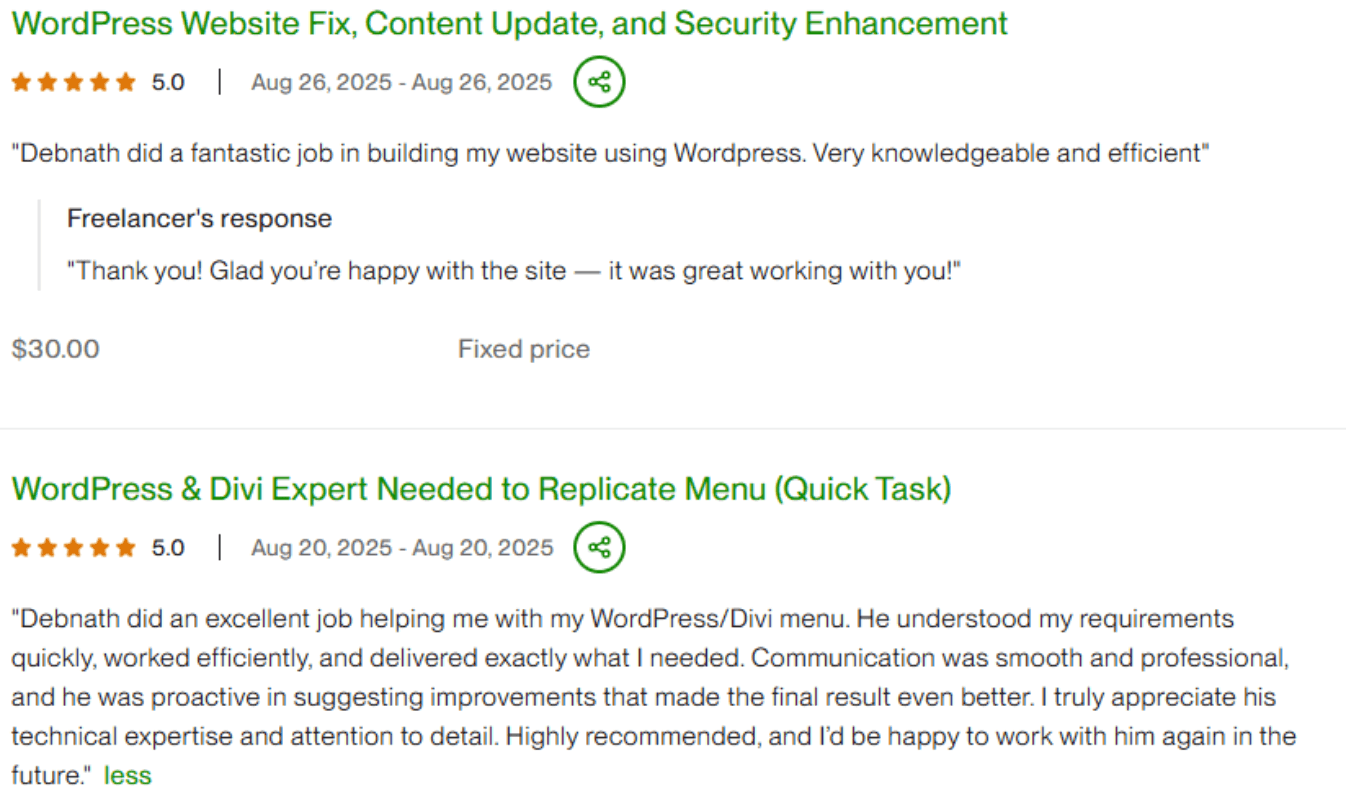Click the 'Fixed price' label

pos(524,349)
